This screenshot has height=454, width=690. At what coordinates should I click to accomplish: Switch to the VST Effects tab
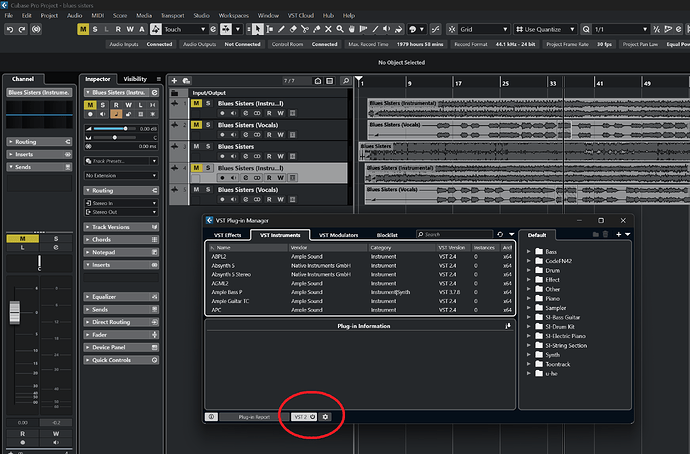(228, 235)
